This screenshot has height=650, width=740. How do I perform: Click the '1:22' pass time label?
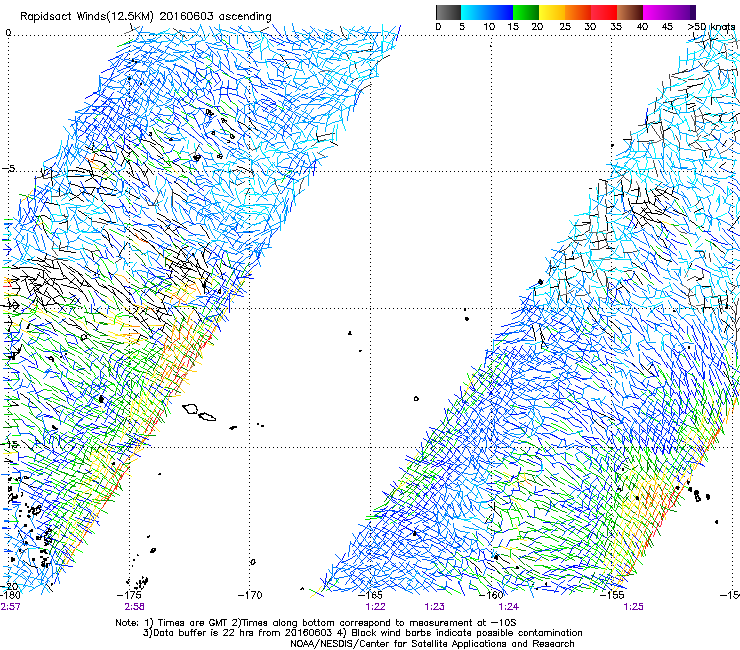[x=376, y=607]
